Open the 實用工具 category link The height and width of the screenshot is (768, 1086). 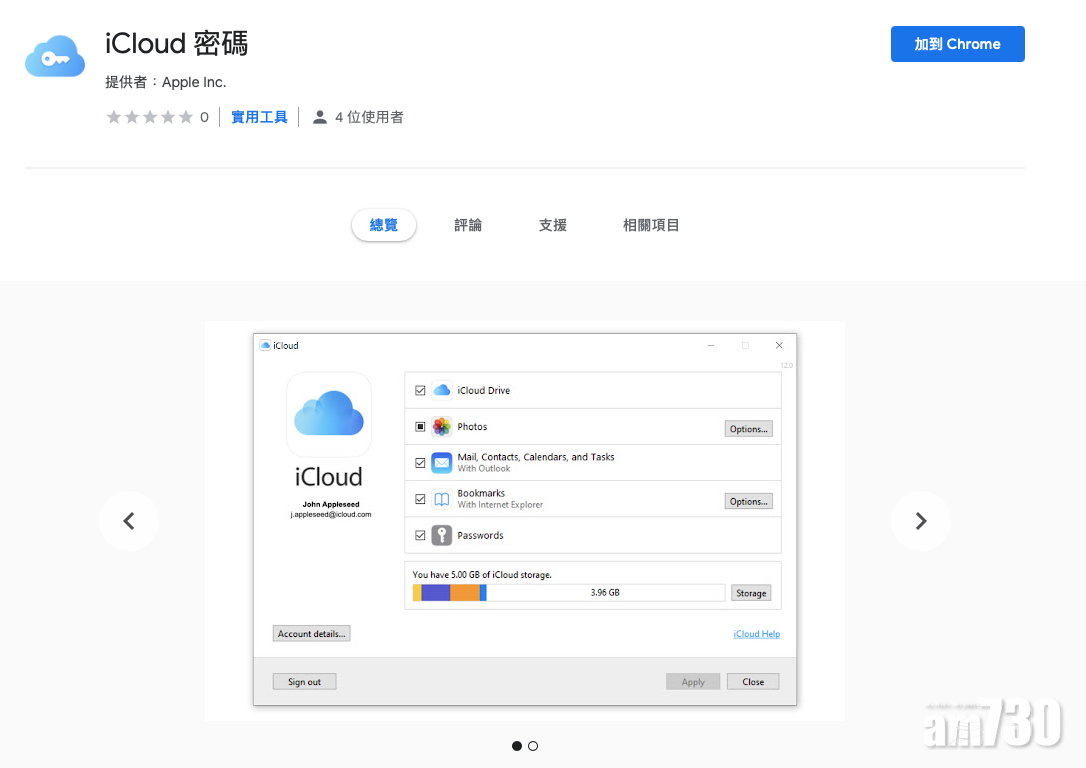(259, 116)
